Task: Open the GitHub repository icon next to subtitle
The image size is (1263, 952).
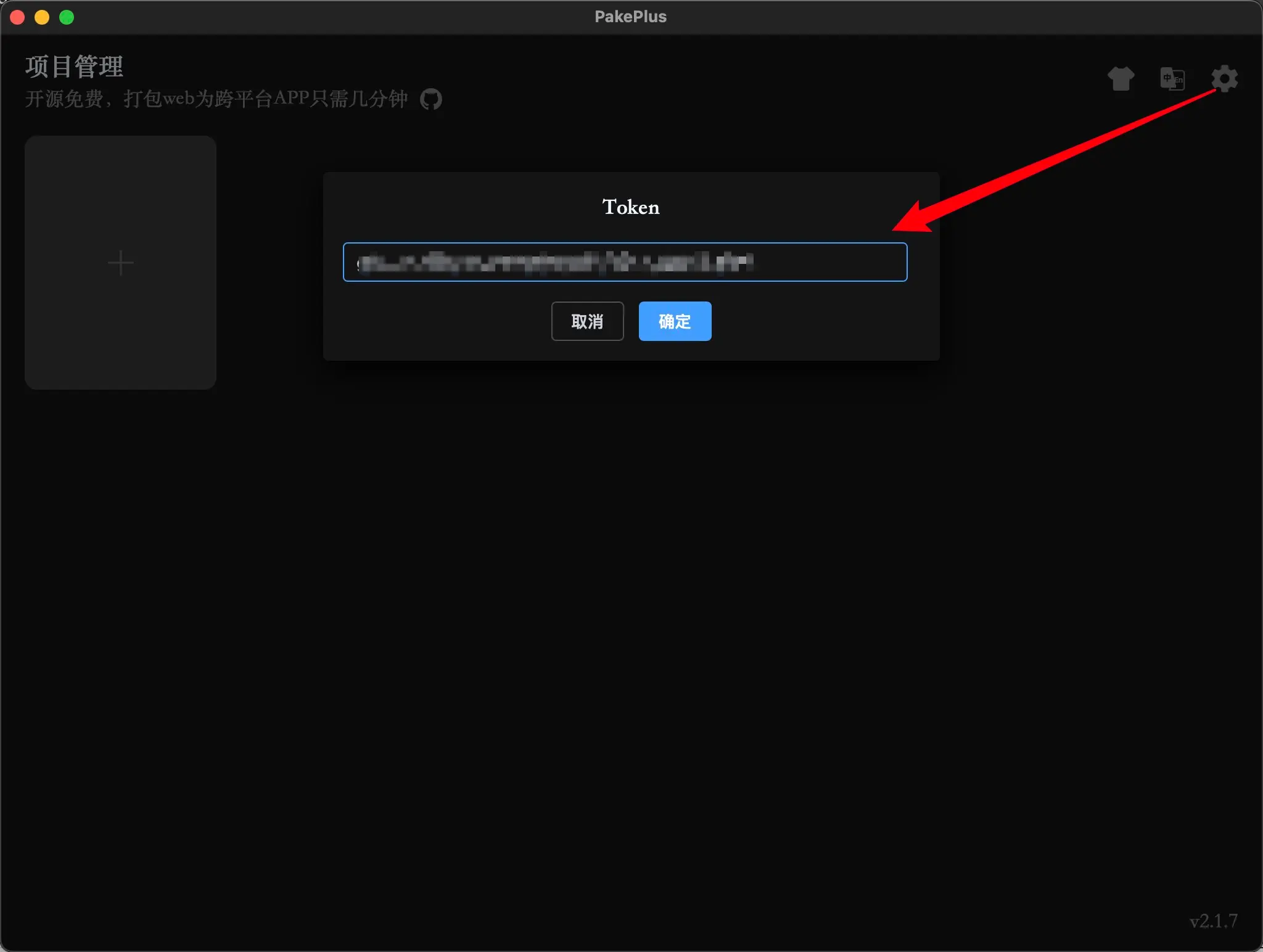Action: 430,99
